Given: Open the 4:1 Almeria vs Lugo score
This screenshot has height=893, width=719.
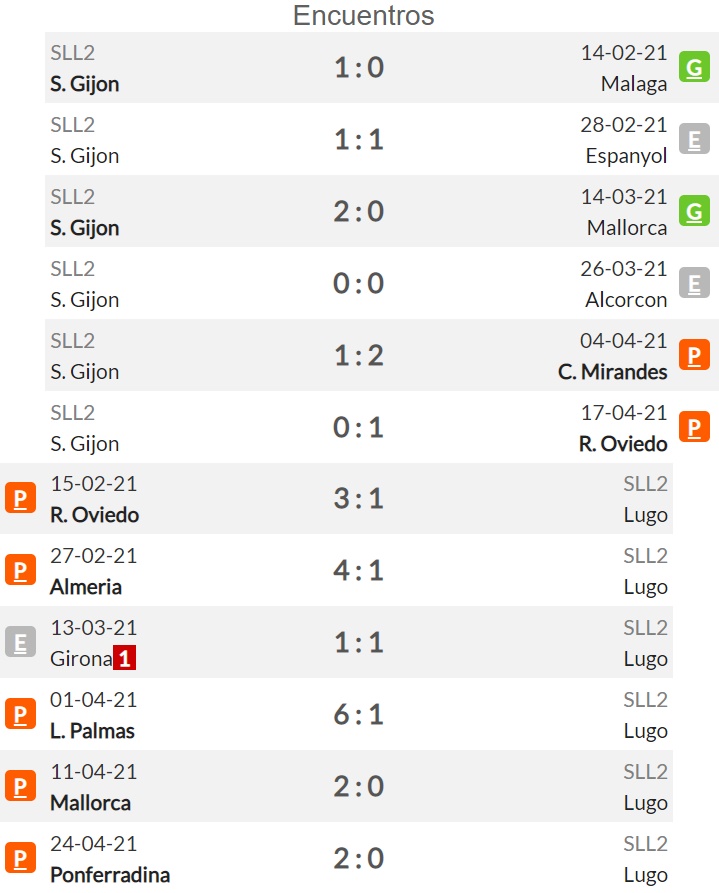Looking at the screenshot, I should point(359,570).
